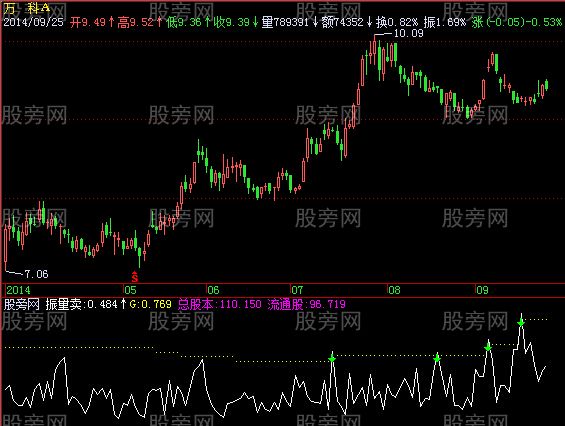Click the 2014 year label on timeline

click(18, 290)
